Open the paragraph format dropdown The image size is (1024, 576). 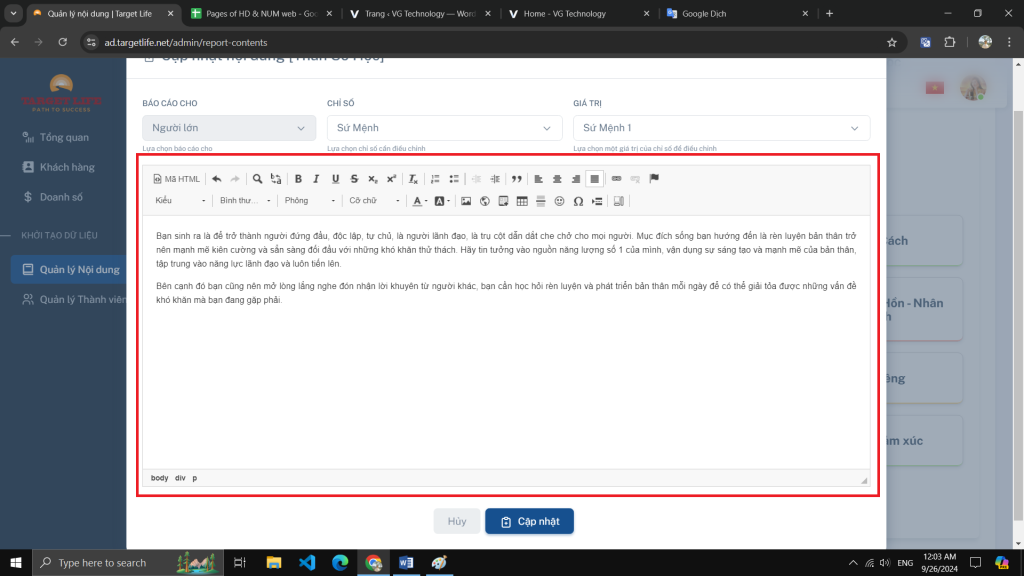(245, 200)
